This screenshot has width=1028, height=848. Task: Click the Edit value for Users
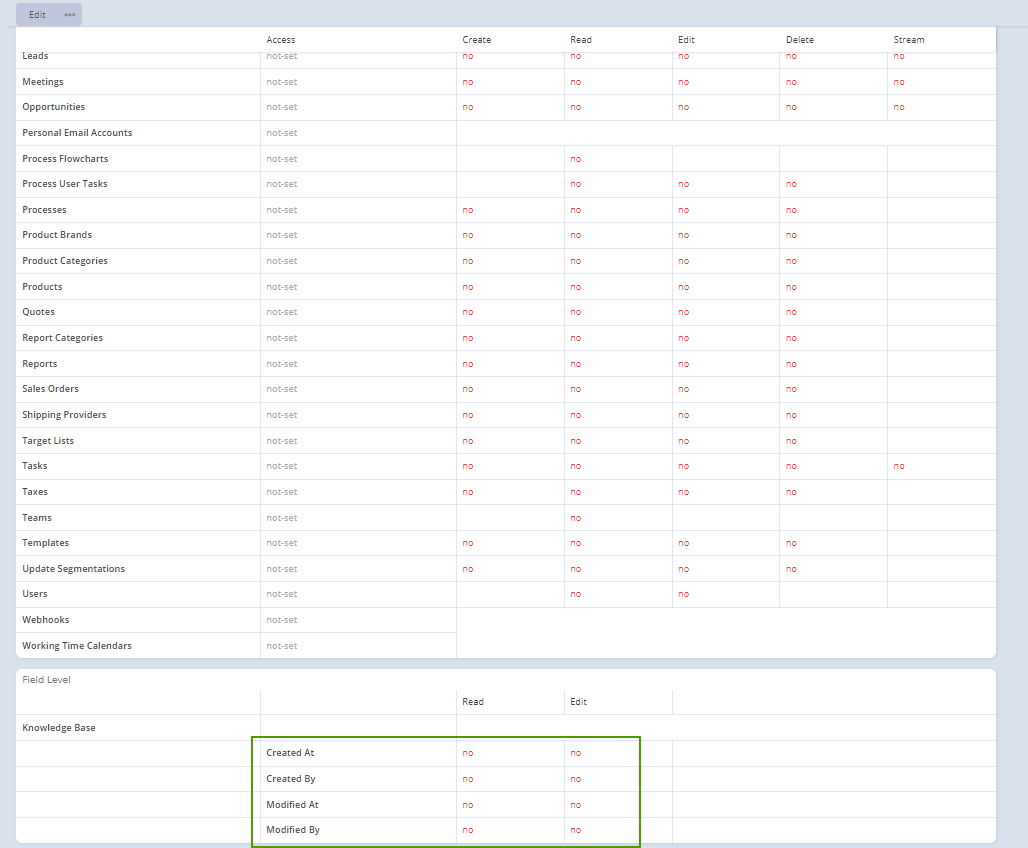click(683, 594)
